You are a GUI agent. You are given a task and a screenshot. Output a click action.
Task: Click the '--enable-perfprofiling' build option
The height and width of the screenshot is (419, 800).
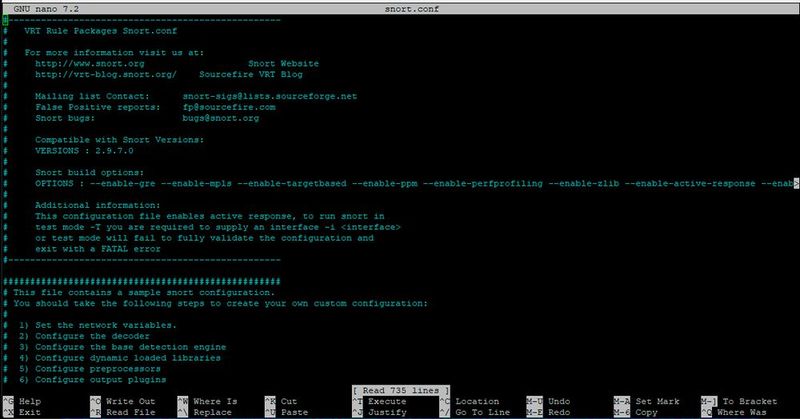click(x=483, y=183)
